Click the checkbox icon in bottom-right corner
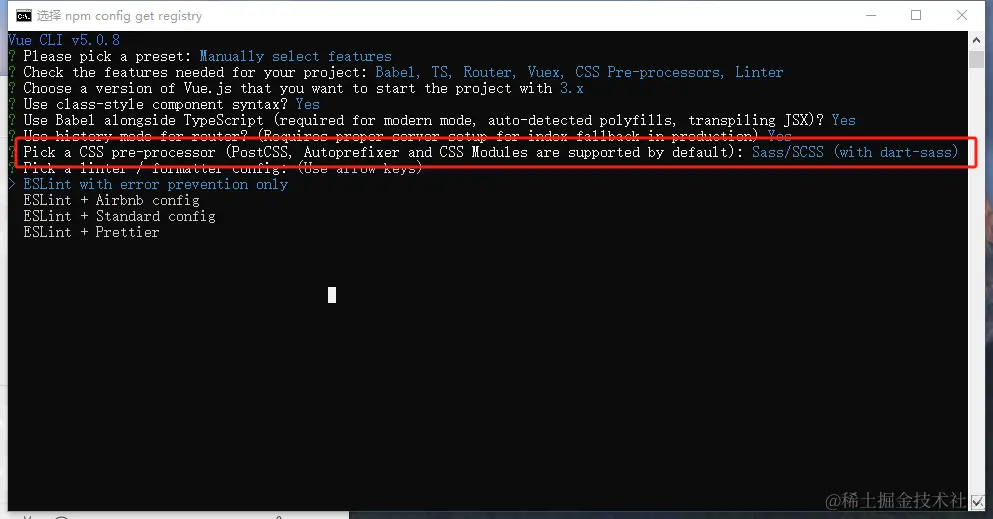 [977, 502]
